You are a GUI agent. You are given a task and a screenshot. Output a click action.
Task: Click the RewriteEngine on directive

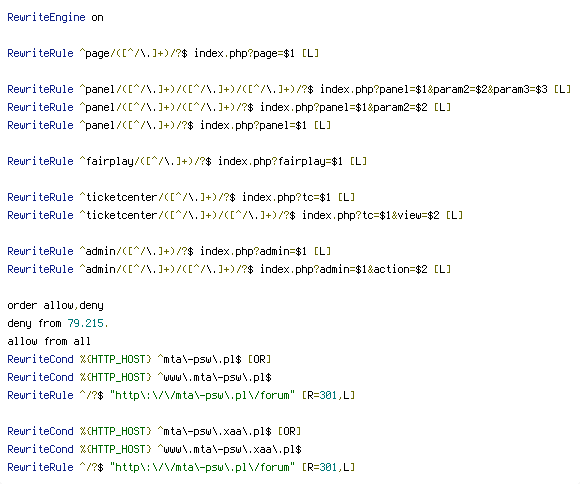55,17
